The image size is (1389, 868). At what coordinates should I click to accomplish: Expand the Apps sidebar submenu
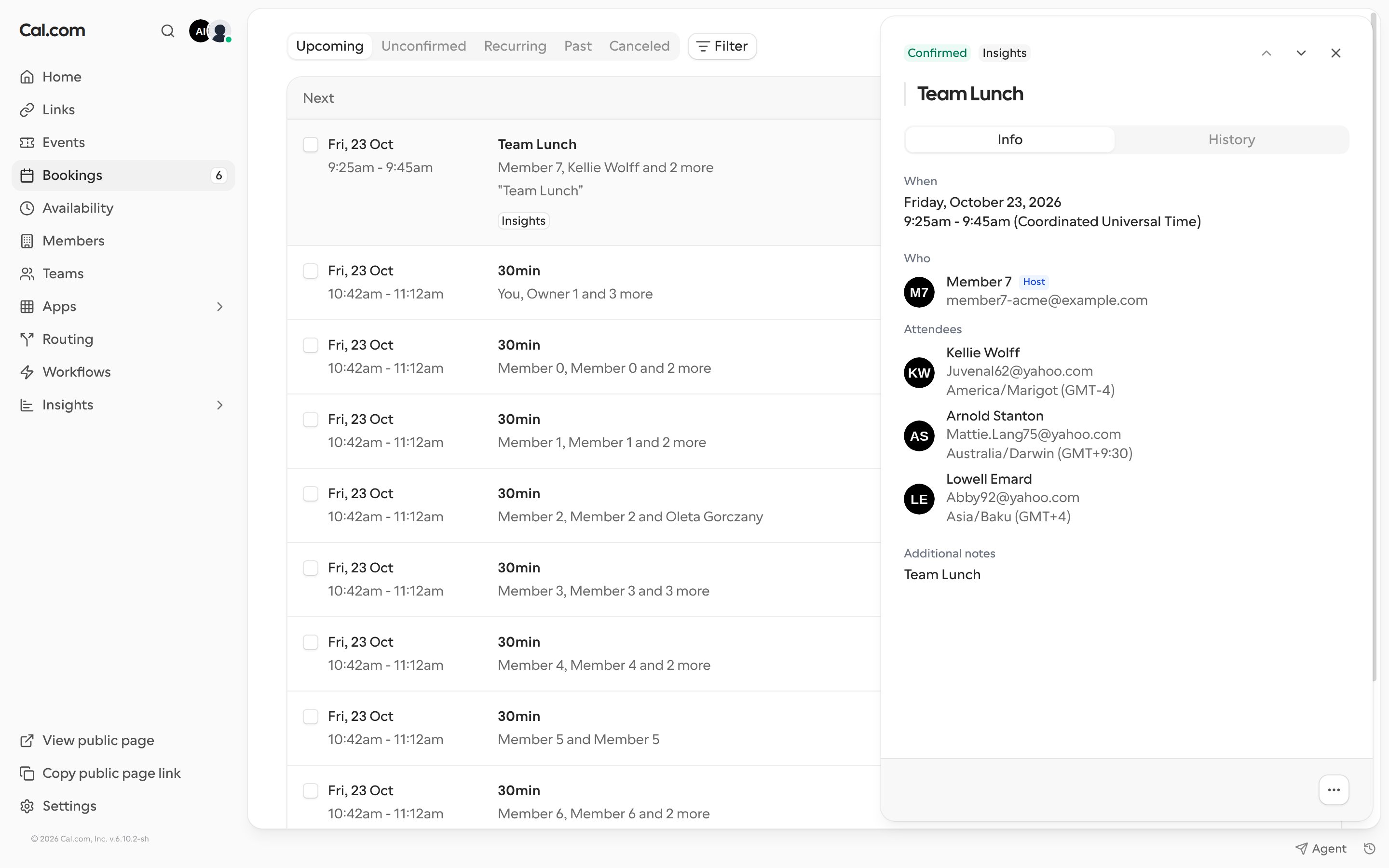(219, 307)
